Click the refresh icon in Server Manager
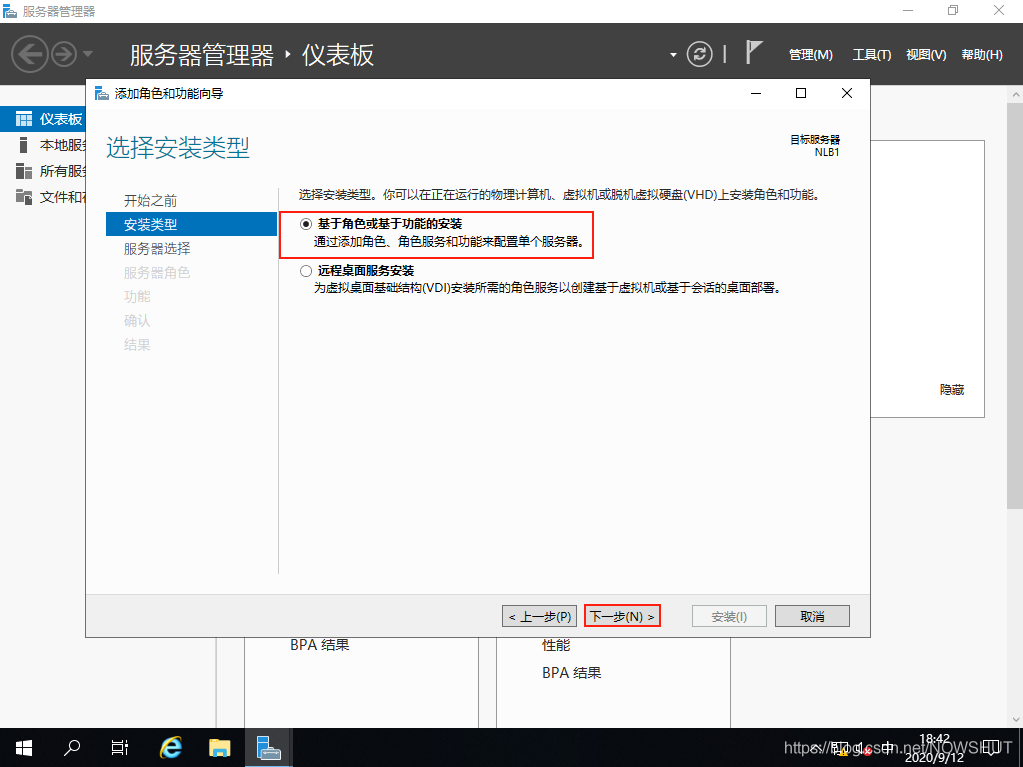The height and width of the screenshot is (767, 1023). tap(702, 54)
